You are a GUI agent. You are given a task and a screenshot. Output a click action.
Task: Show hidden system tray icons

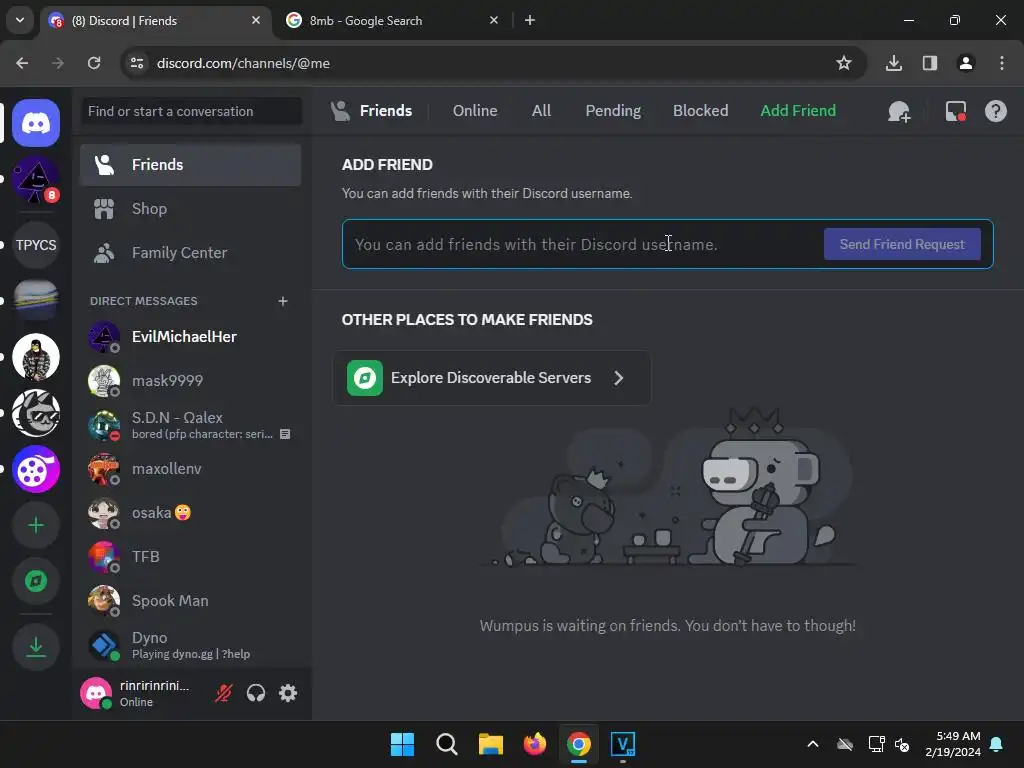point(813,744)
